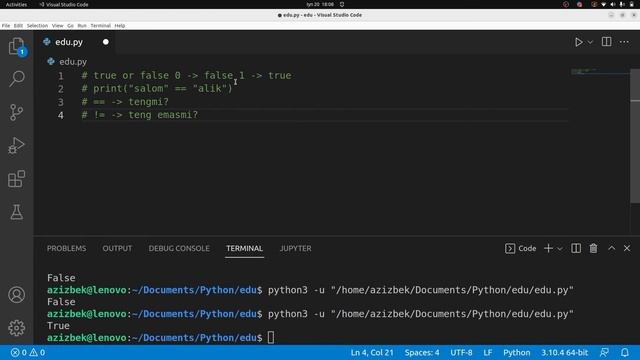Viewport: 640px width, 360px height.
Task: Create a new terminal with plus icon
Action: pyautogui.click(x=548, y=248)
